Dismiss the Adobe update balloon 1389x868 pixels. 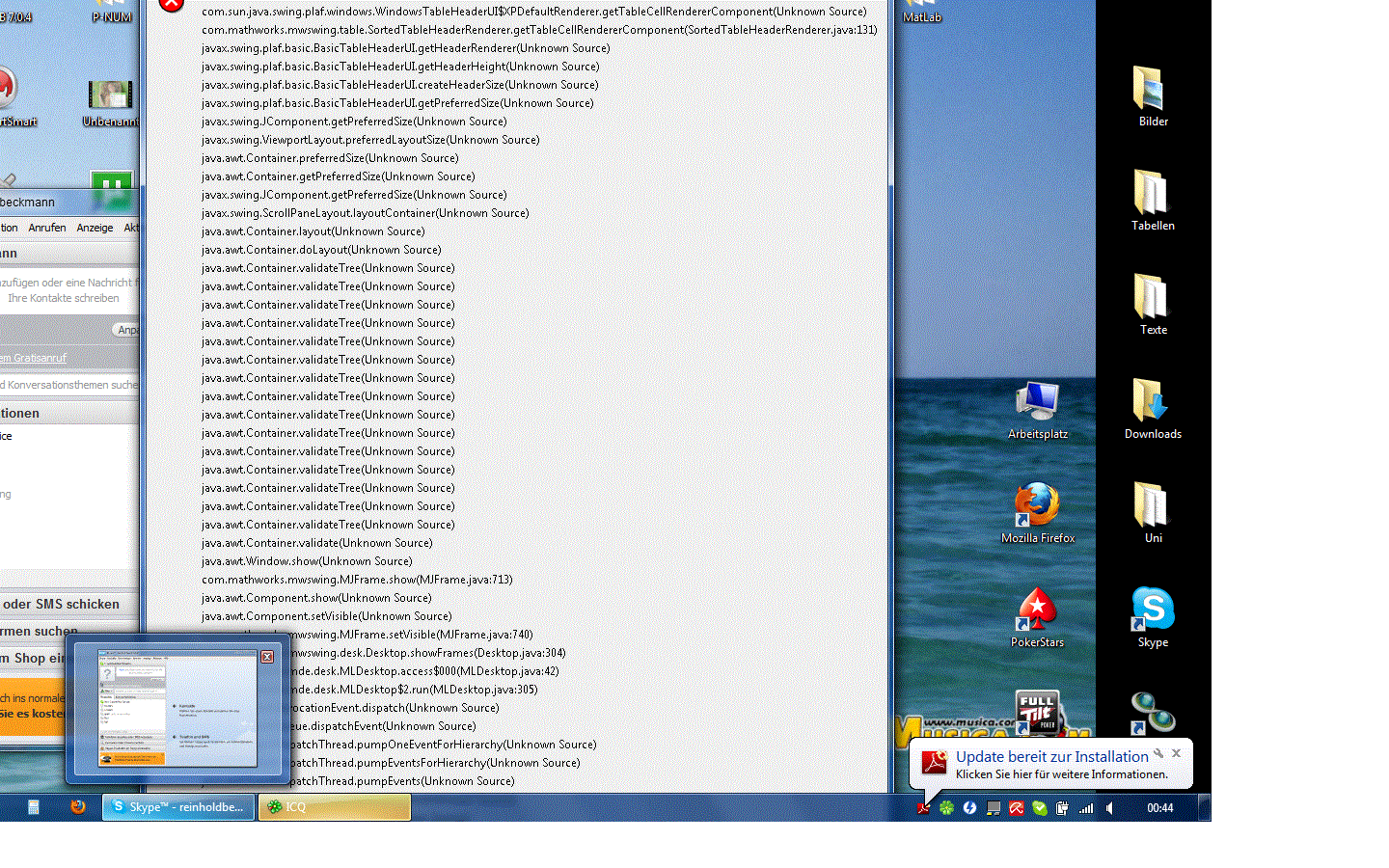coord(1176,753)
